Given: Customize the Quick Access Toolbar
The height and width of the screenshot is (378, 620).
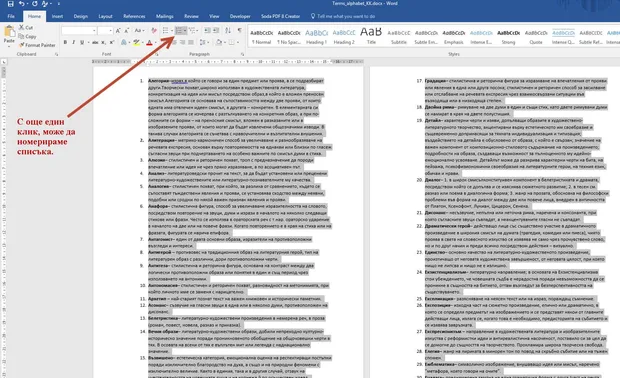Looking at the screenshot, I should [59, 4].
